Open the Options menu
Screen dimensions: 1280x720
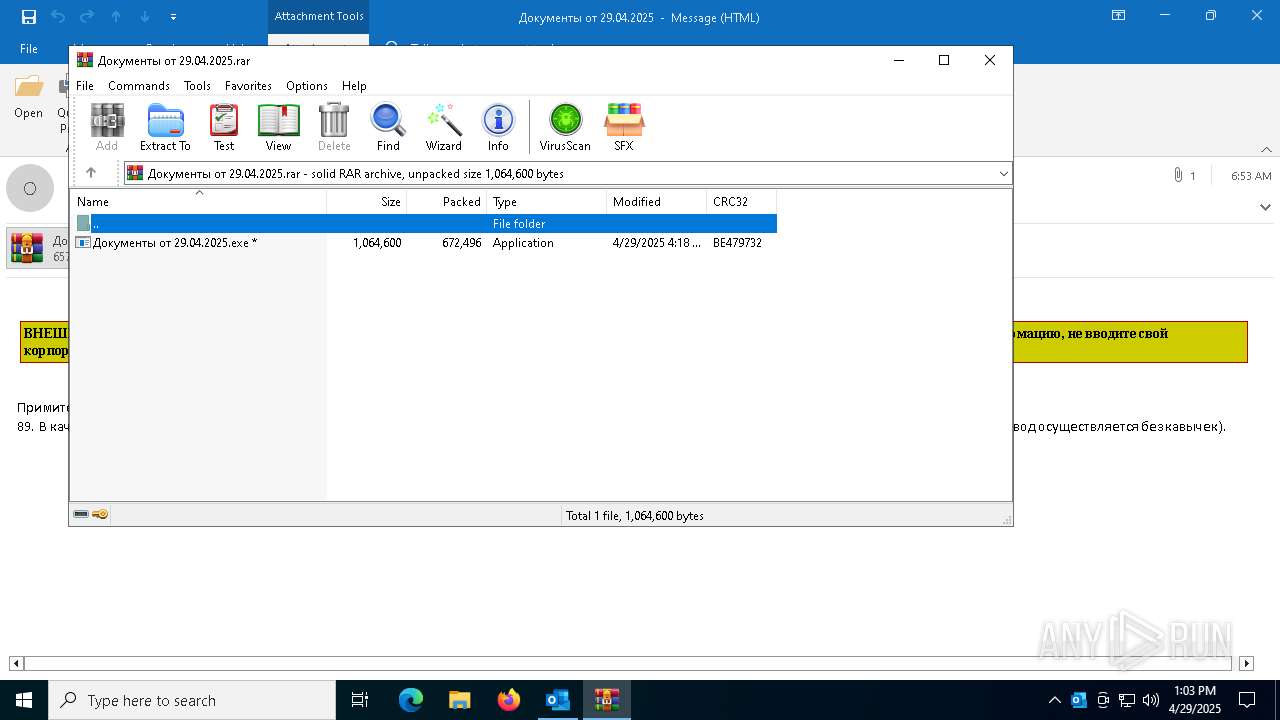pos(307,86)
